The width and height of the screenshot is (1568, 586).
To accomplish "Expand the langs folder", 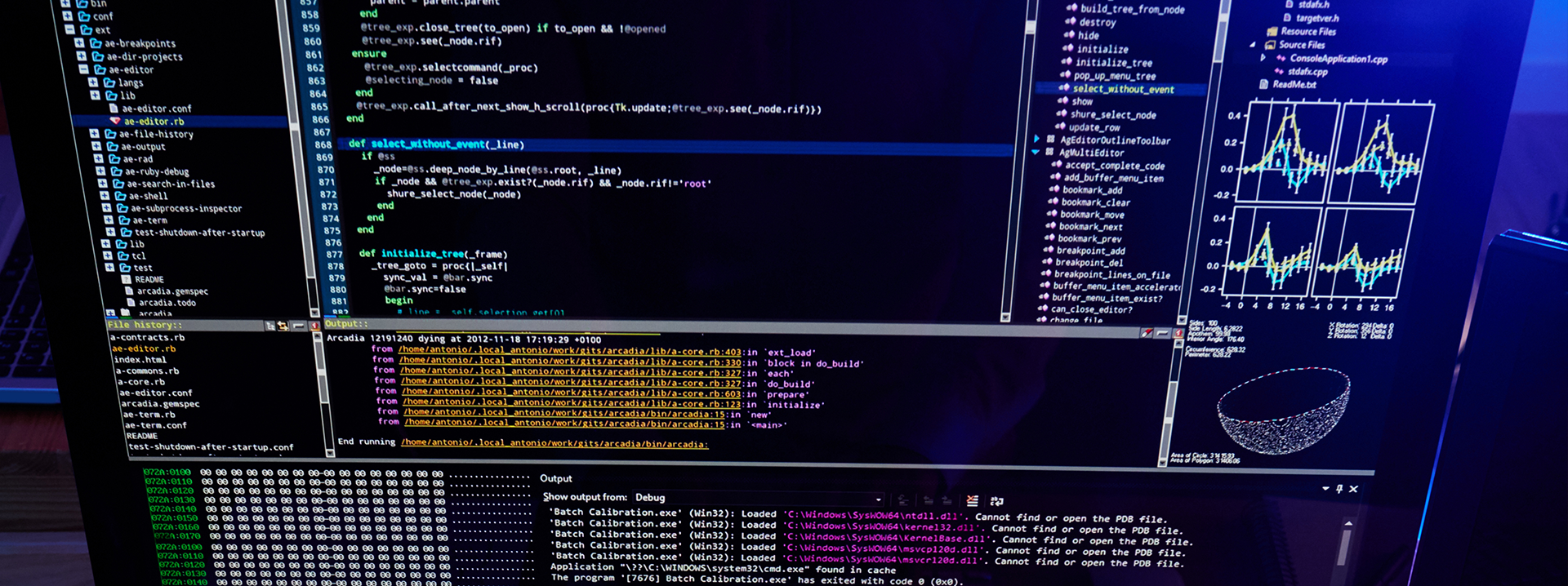I will (93, 82).
